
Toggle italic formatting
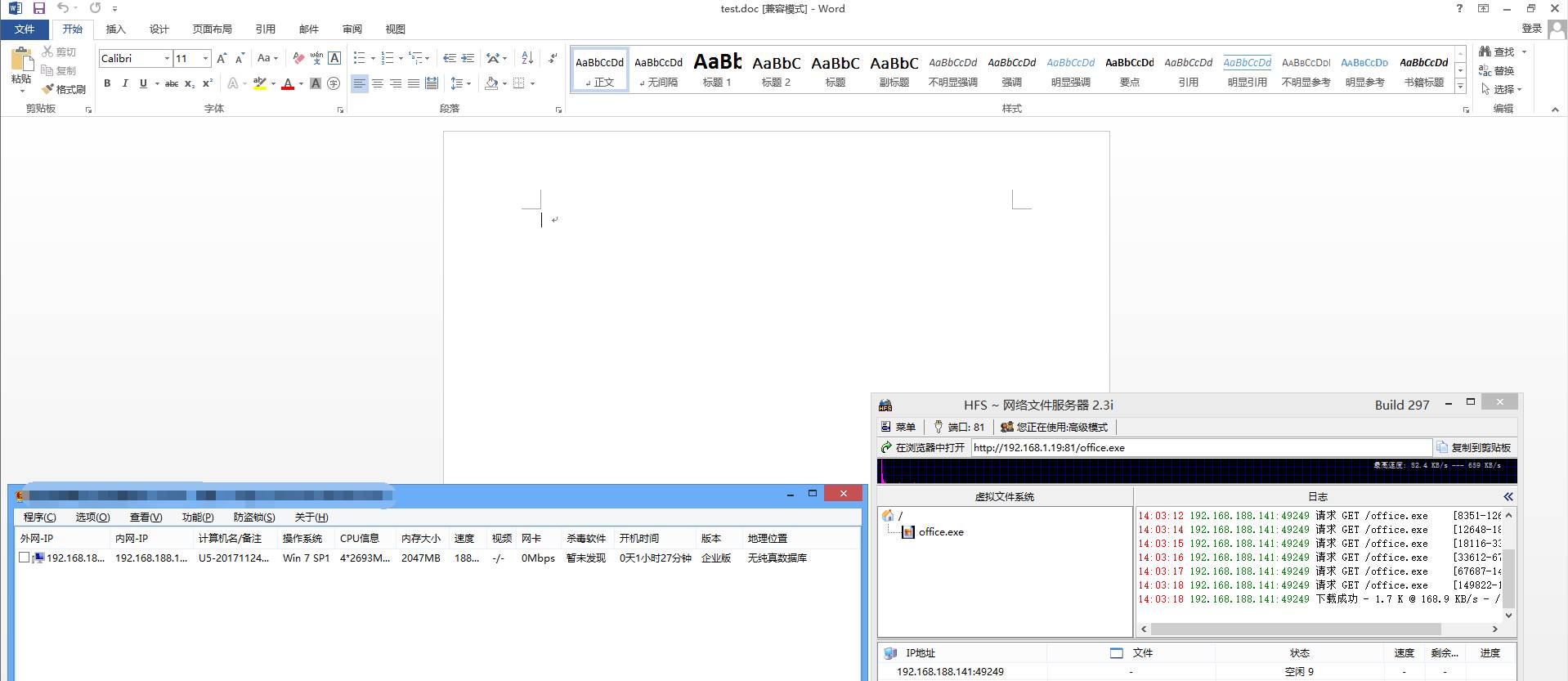point(125,83)
